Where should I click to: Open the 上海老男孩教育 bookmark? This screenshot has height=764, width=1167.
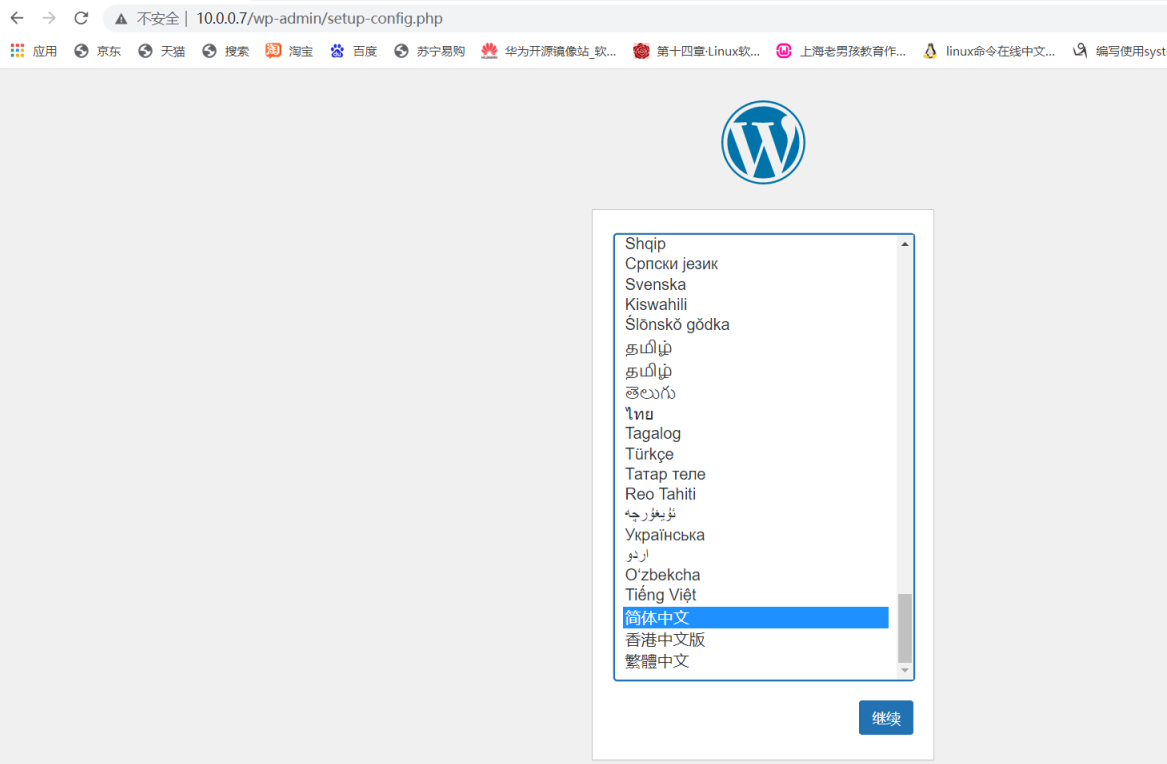tap(841, 51)
